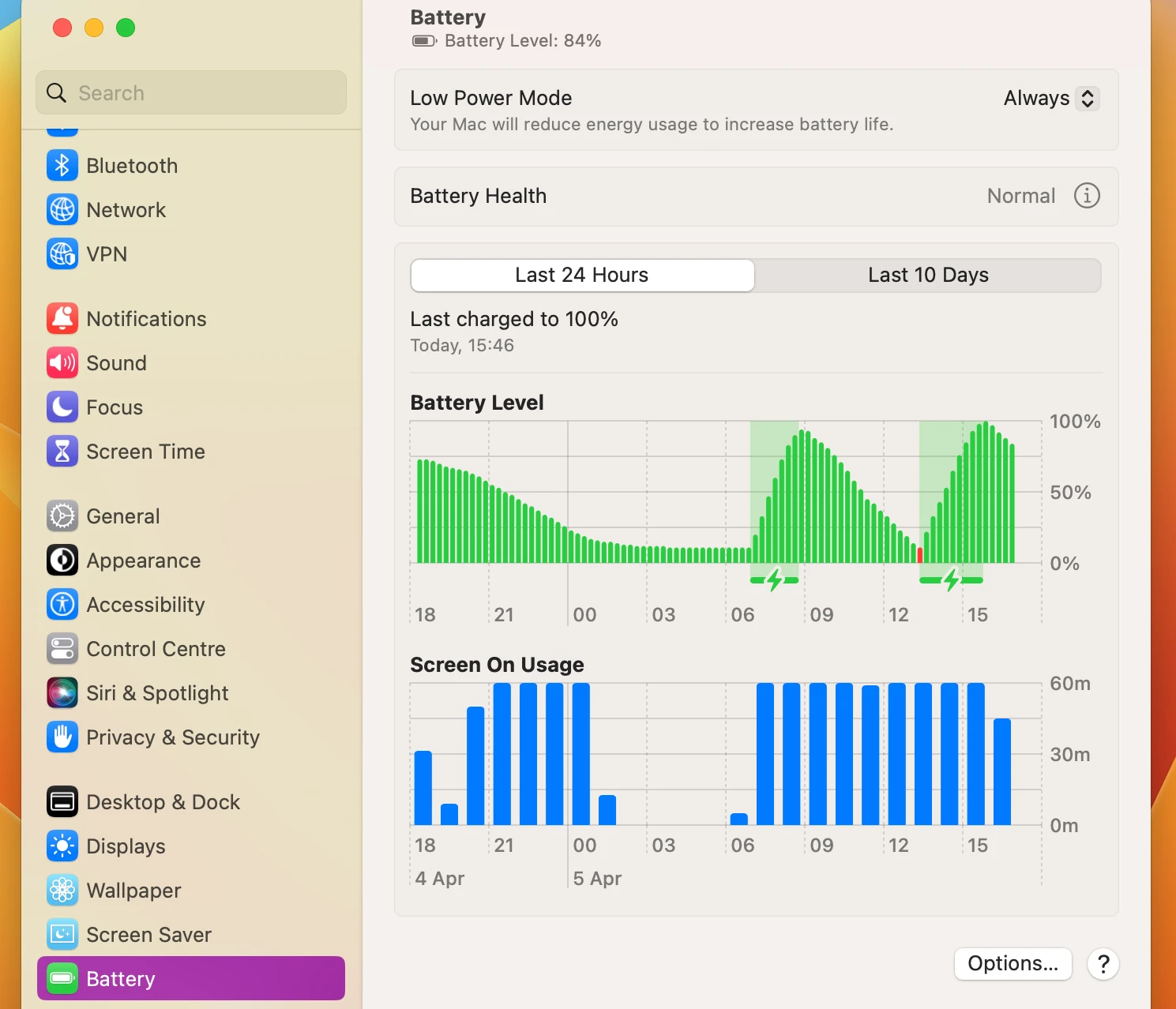Click the Siri & Spotlight icon
1176x1009 pixels.
[x=62, y=692]
